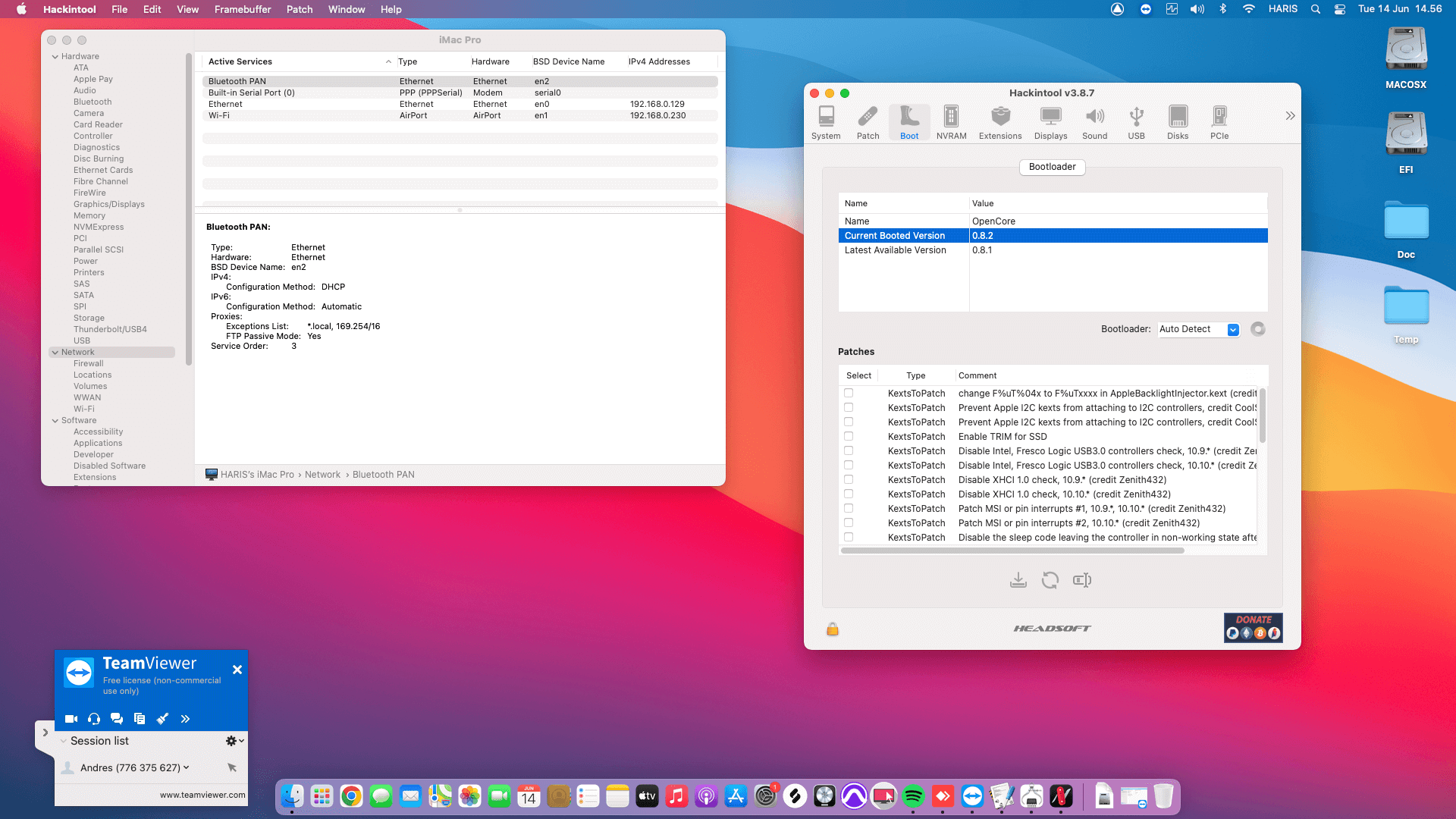This screenshot has width=1456, height=819.
Task: Open the Extensions toolbar icon
Action: [1000, 122]
